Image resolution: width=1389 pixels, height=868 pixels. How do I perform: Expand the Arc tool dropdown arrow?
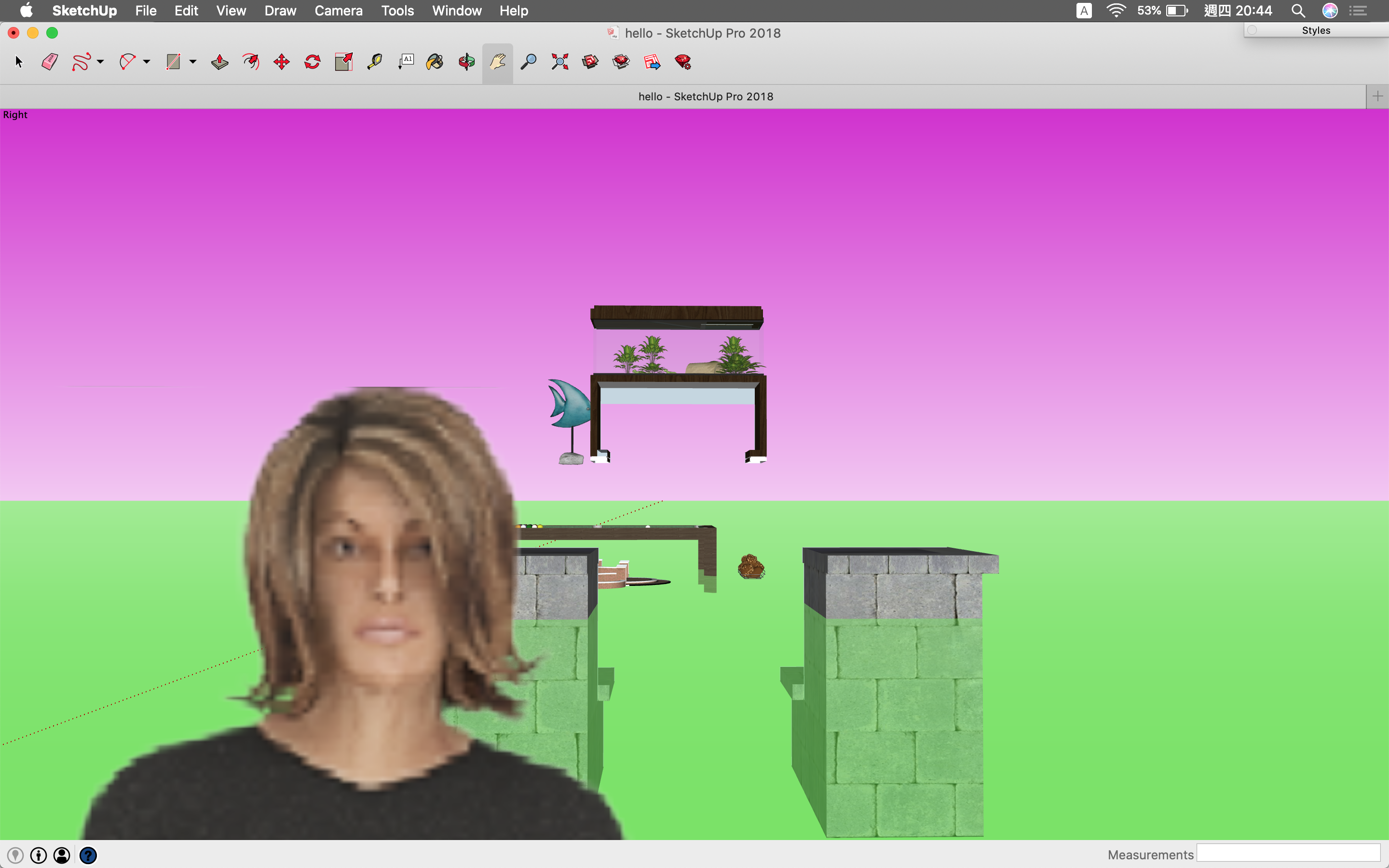[x=147, y=62]
